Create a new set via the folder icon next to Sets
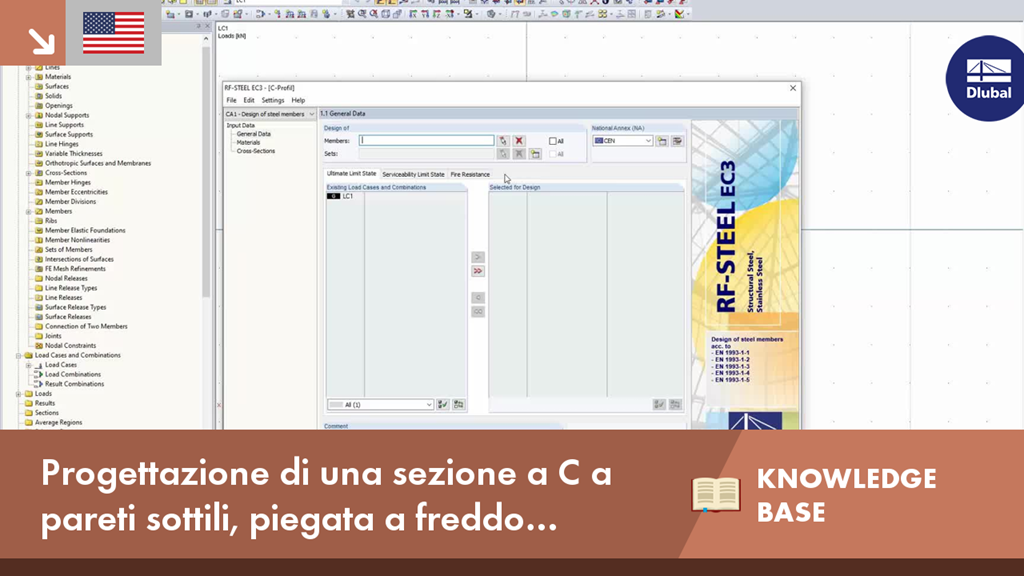 pos(535,155)
